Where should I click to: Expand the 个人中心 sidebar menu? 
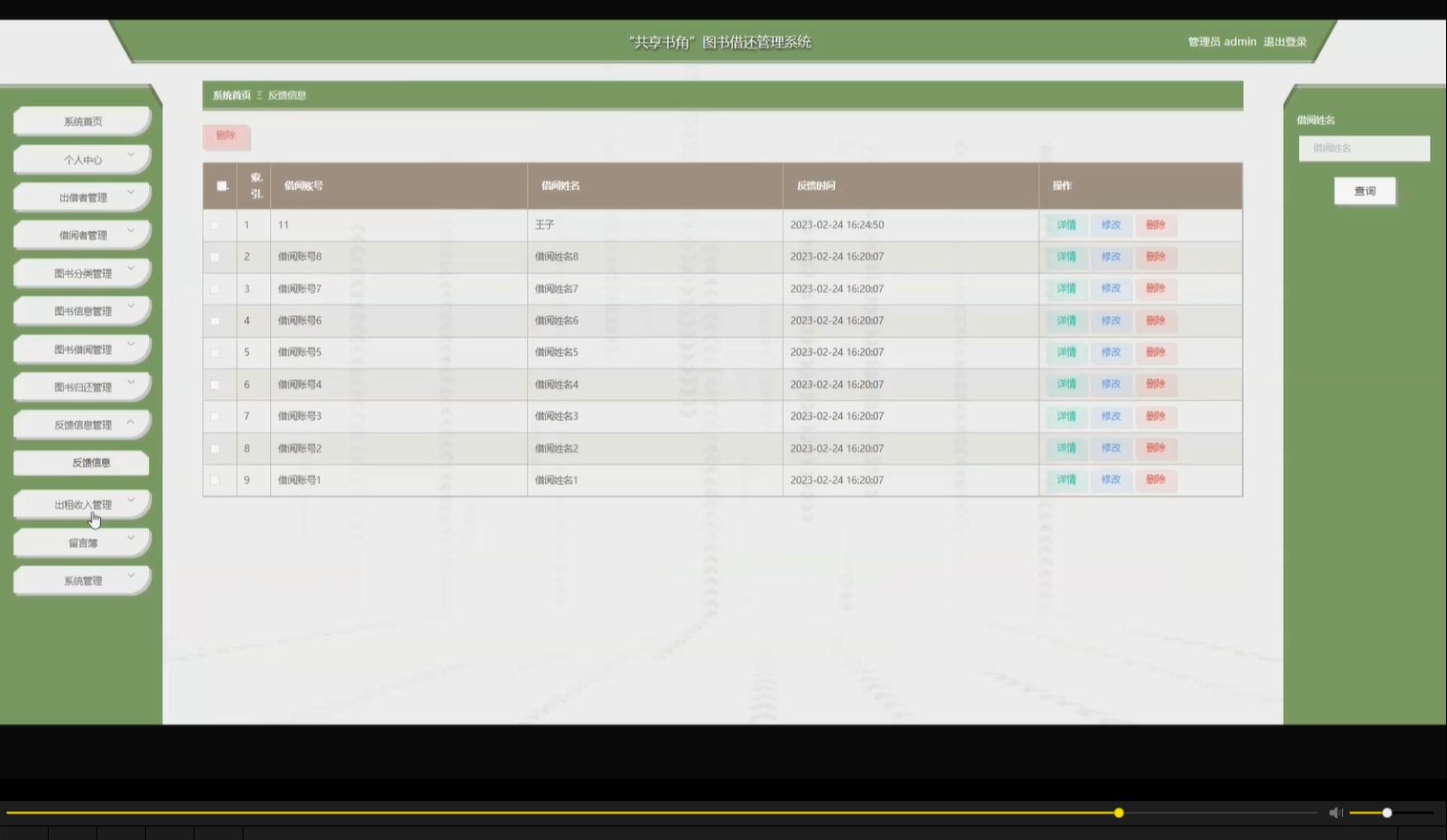[82, 159]
